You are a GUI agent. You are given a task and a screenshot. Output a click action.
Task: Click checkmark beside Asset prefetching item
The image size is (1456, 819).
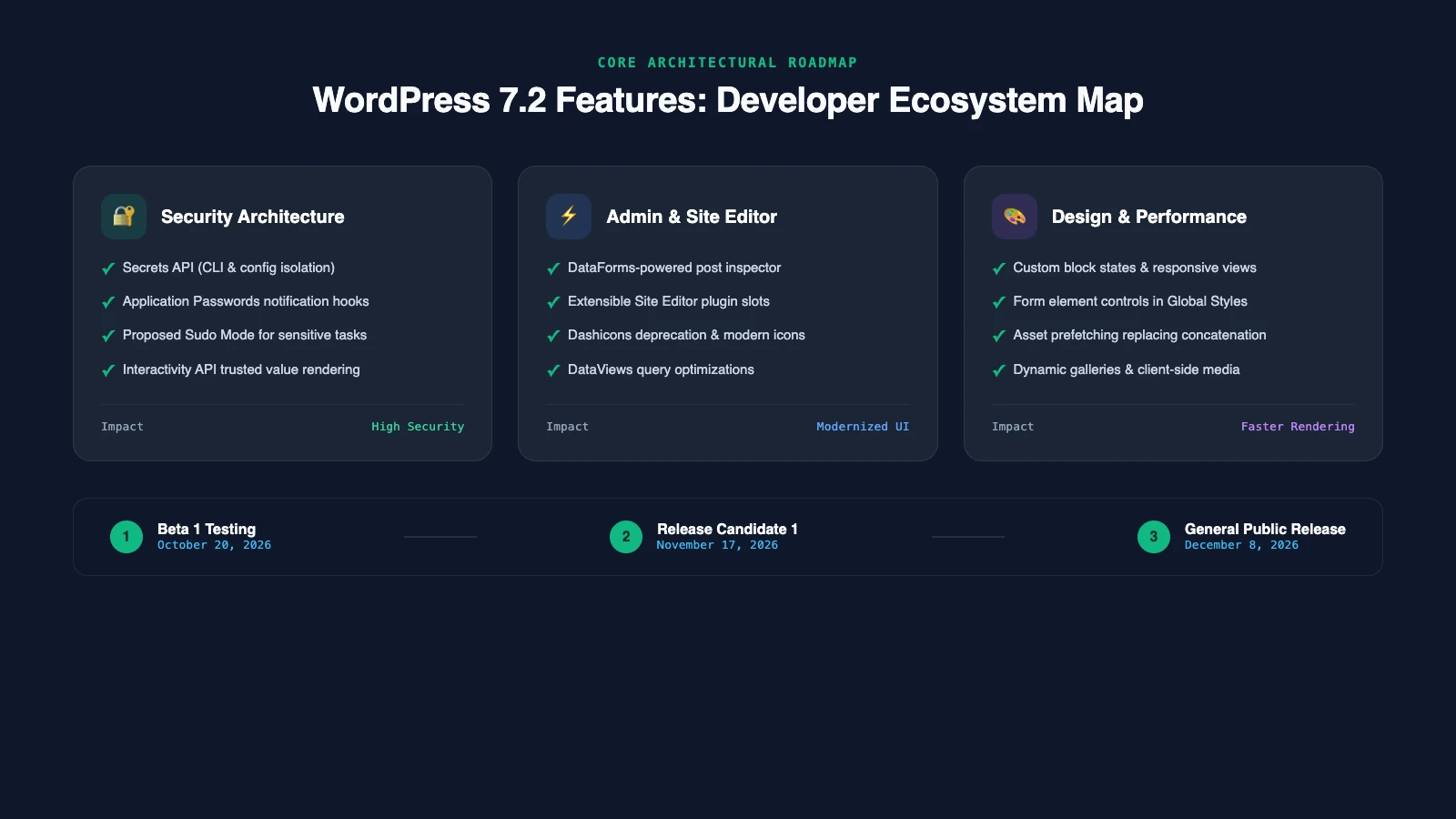point(999,336)
